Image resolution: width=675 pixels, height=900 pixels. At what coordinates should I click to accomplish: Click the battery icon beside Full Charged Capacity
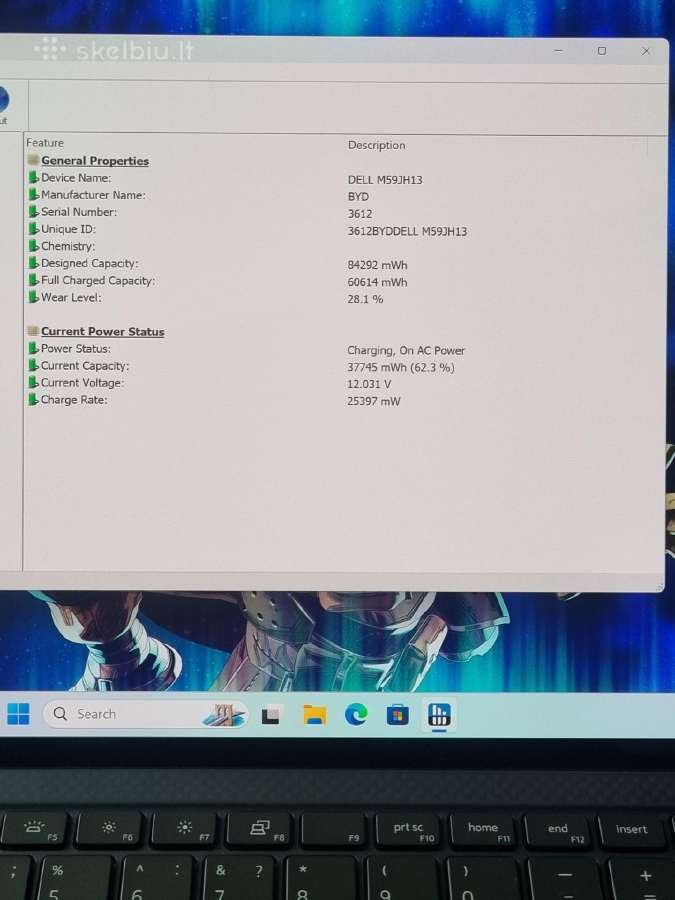pos(34,280)
